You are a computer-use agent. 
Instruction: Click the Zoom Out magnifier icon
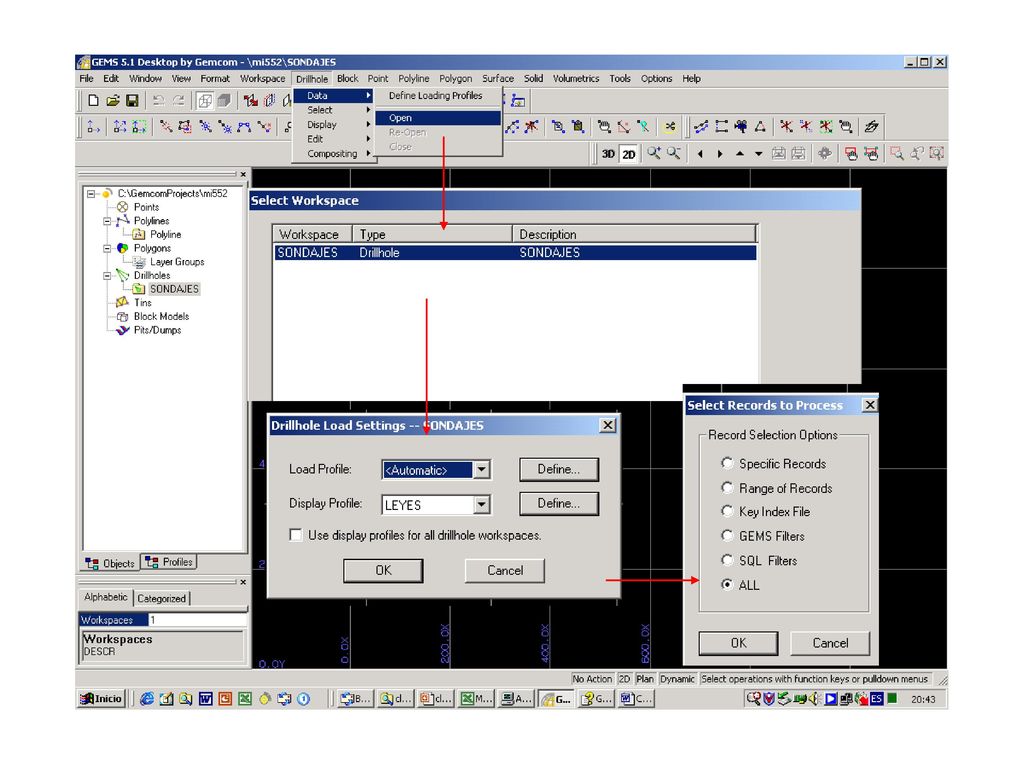(673, 153)
